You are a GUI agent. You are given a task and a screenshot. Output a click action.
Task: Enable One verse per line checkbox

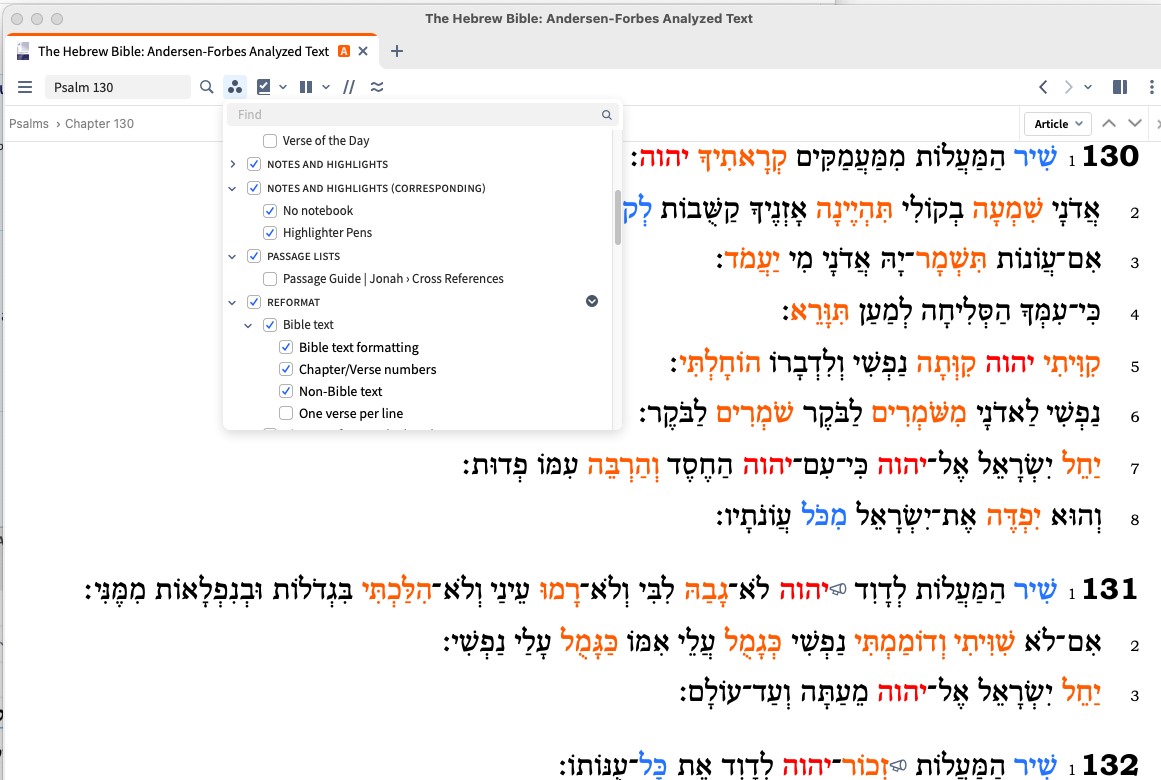[286, 413]
